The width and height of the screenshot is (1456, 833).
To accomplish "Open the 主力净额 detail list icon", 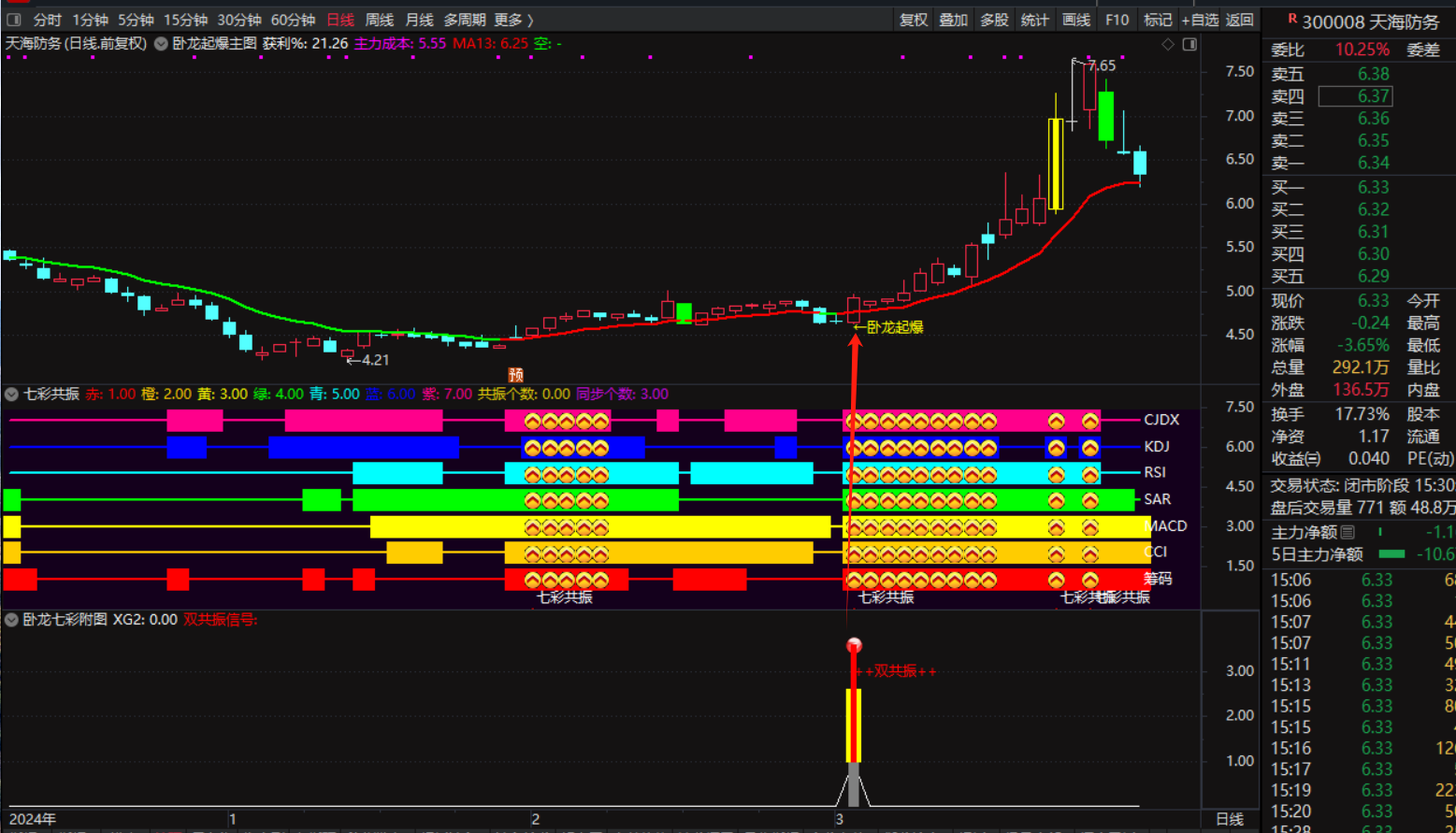I will (x=1348, y=532).
